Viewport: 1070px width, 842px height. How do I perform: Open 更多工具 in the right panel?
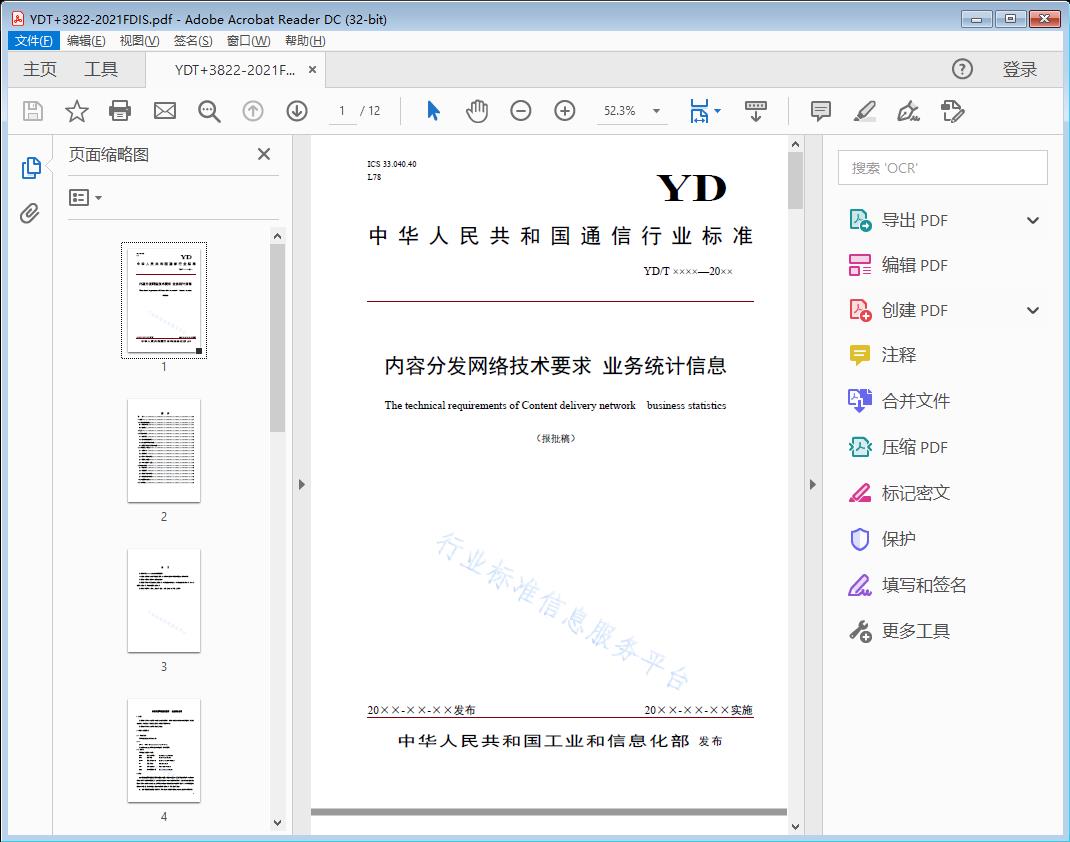pyautogui.click(x=916, y=631)
